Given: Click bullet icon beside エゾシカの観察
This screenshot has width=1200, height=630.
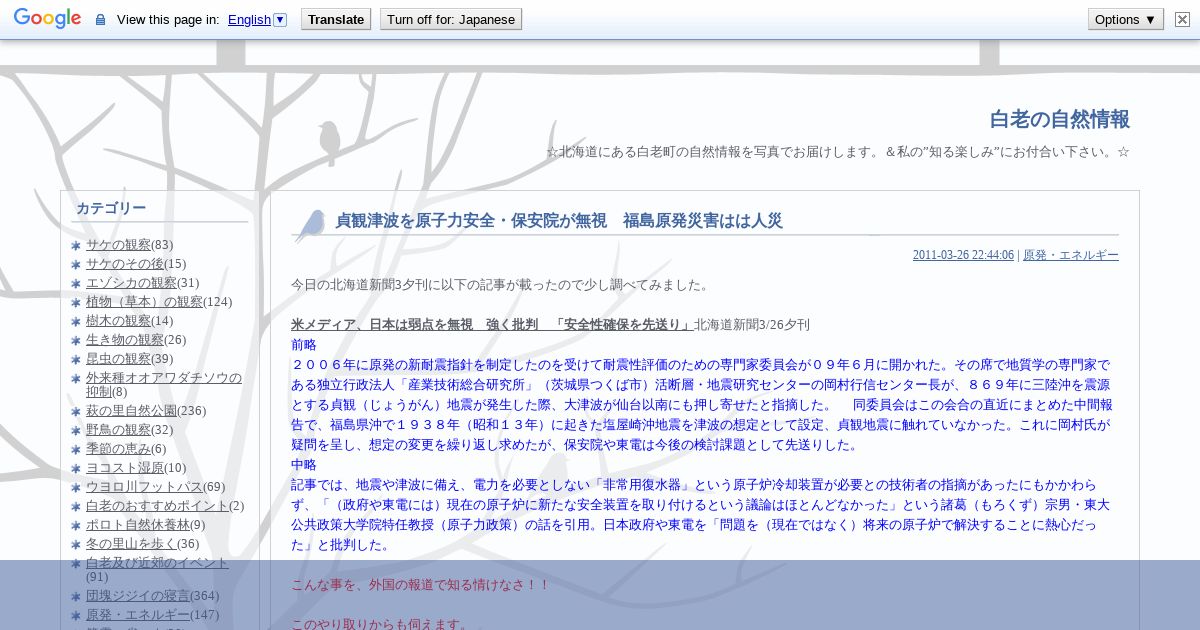Looking at the screenshot, I should pos(77,284).
